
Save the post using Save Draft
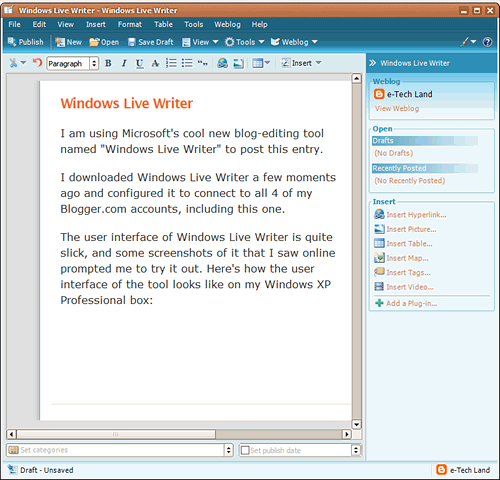pyautogui.click(x=151, y=42)
